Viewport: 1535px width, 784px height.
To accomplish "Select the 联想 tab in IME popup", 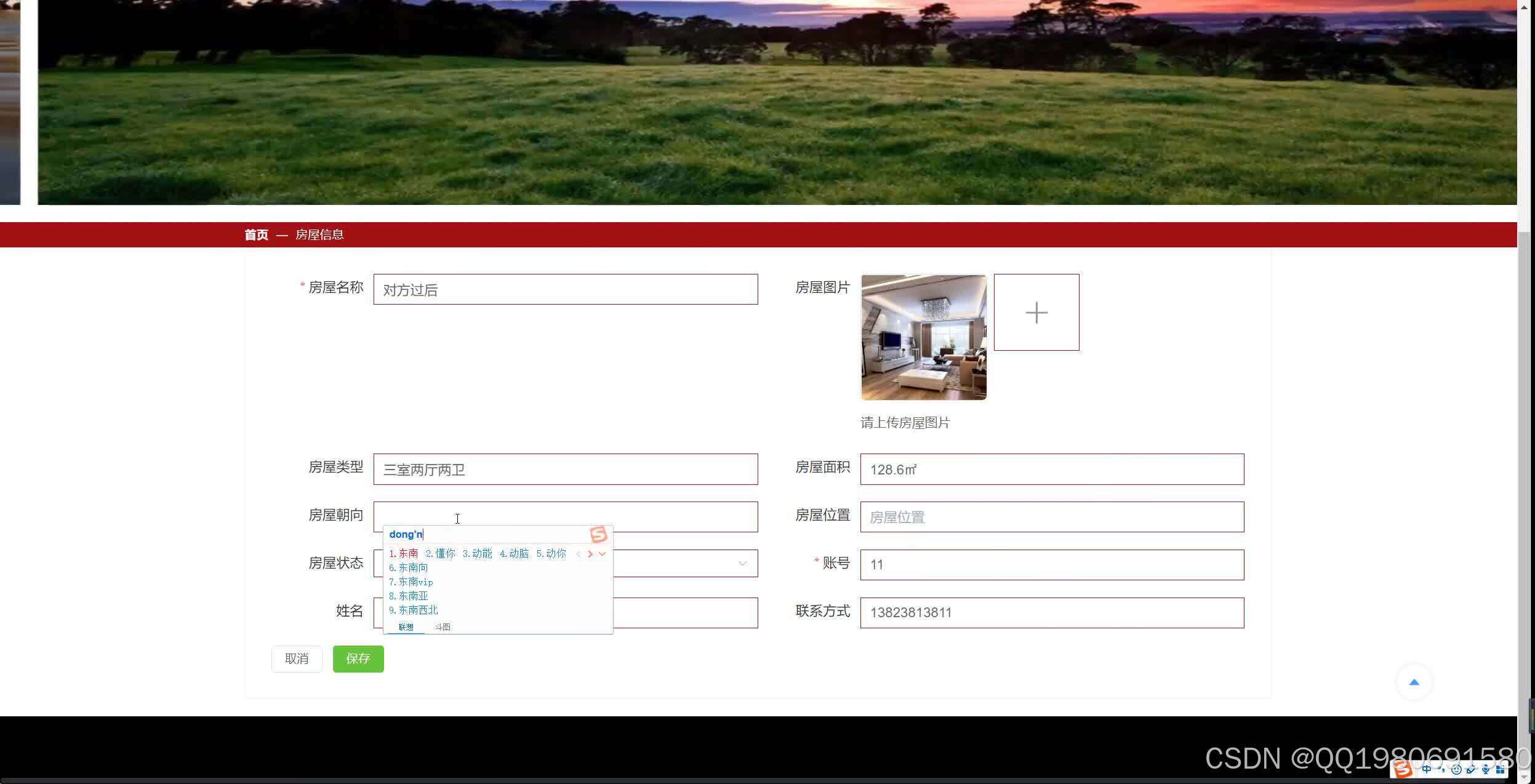I will point(406,627).
